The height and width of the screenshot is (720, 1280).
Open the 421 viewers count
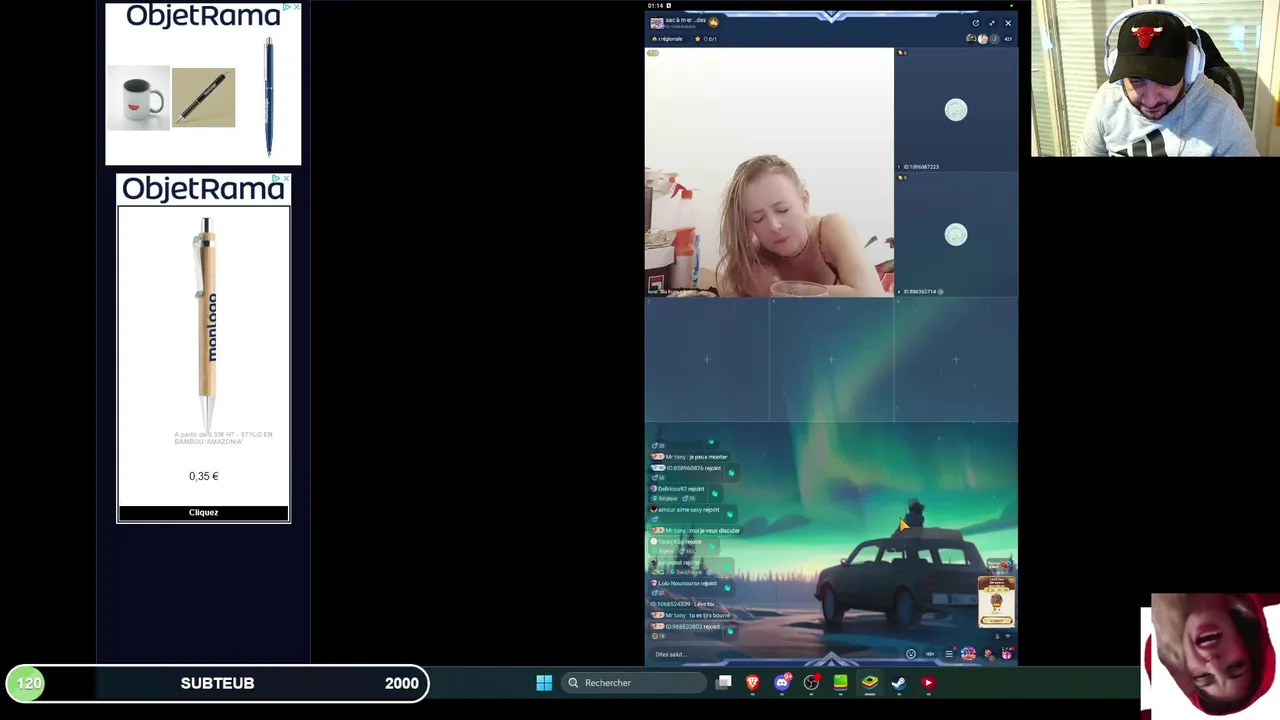click(x=1007, y=39)
